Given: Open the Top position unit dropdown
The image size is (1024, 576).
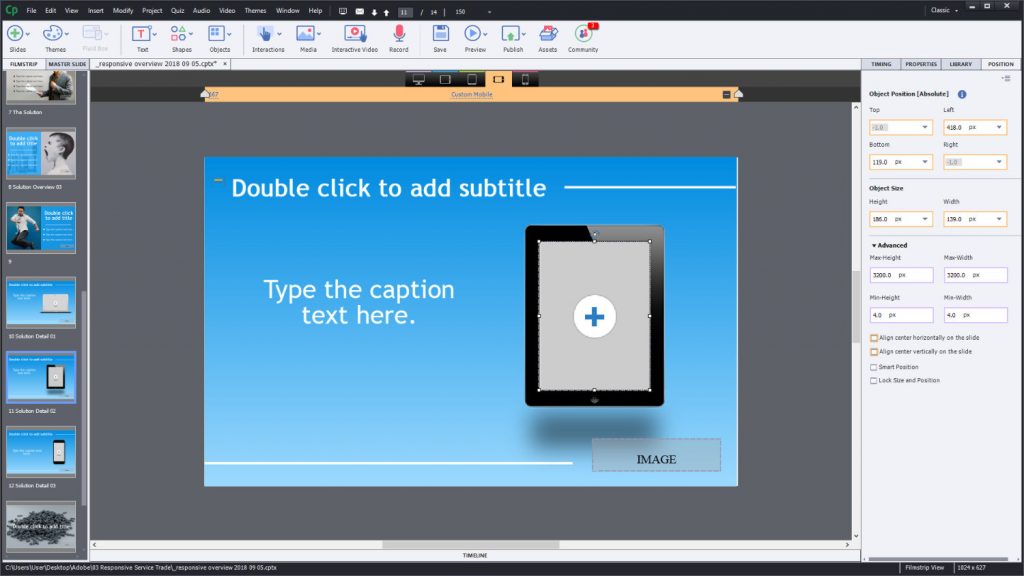Looking at the screenshot, I should tap(925, 127).
